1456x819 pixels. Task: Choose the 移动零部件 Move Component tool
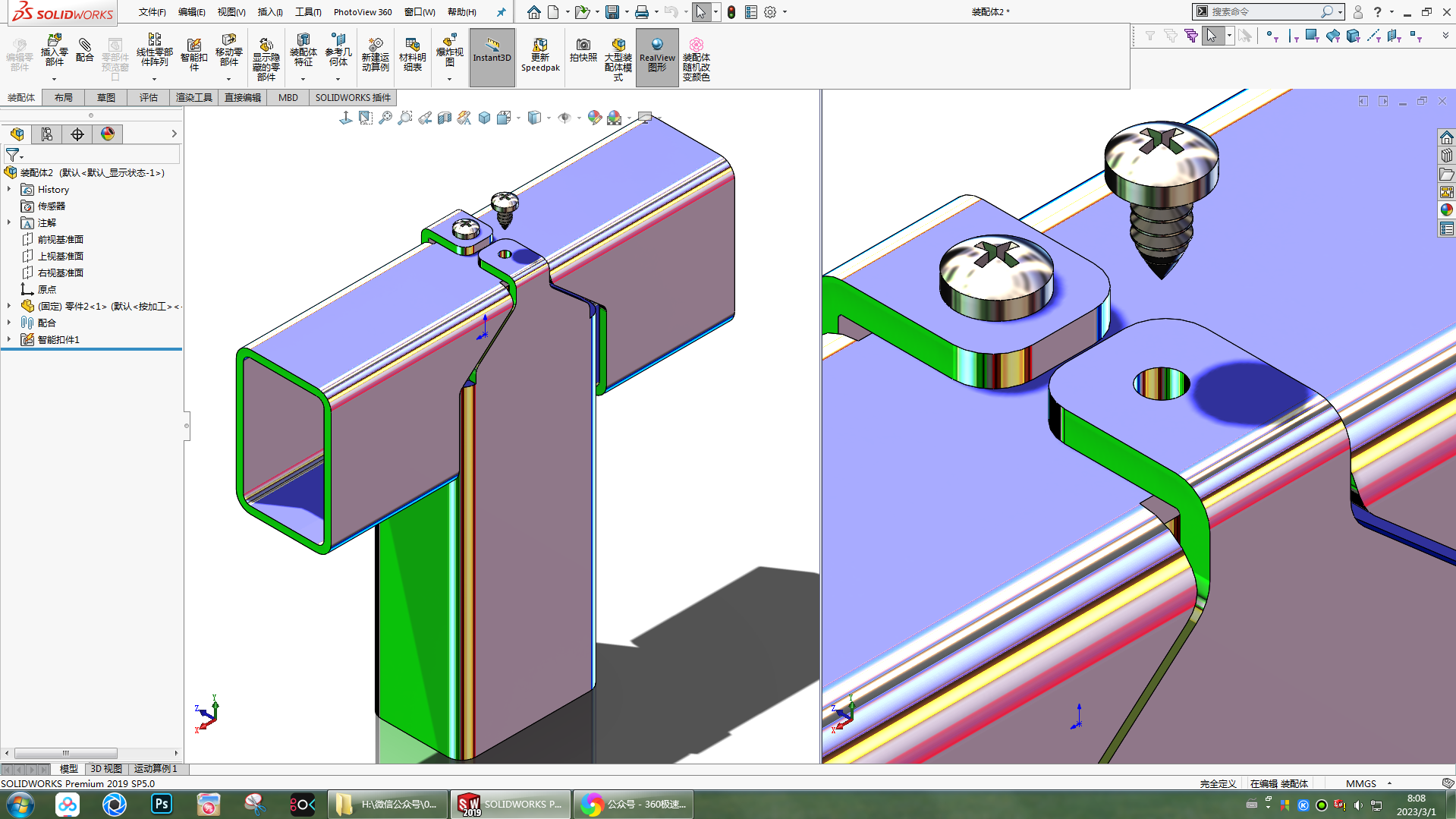tap(228, 51)
